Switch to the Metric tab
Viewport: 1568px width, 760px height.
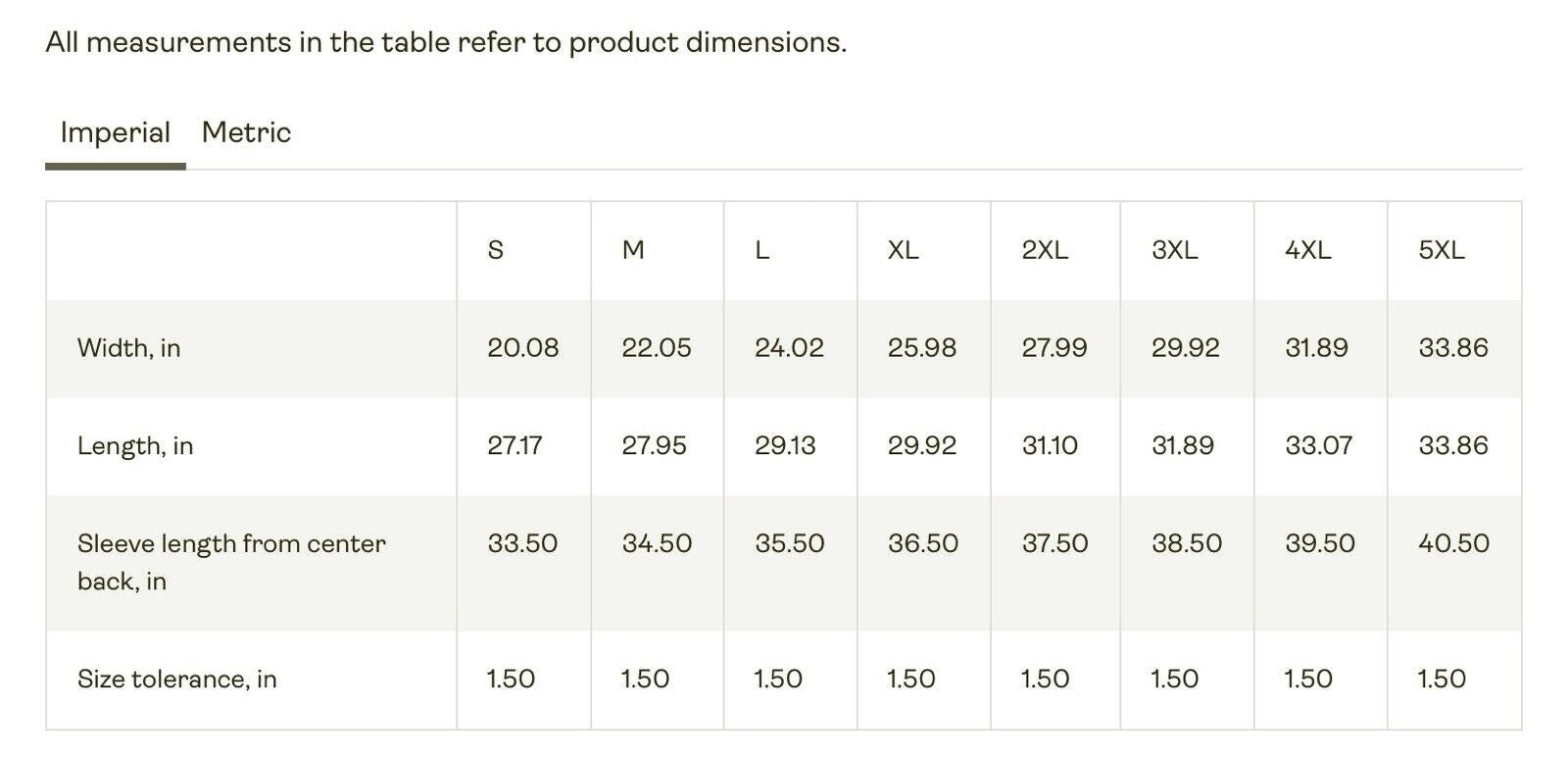(246, 132)
